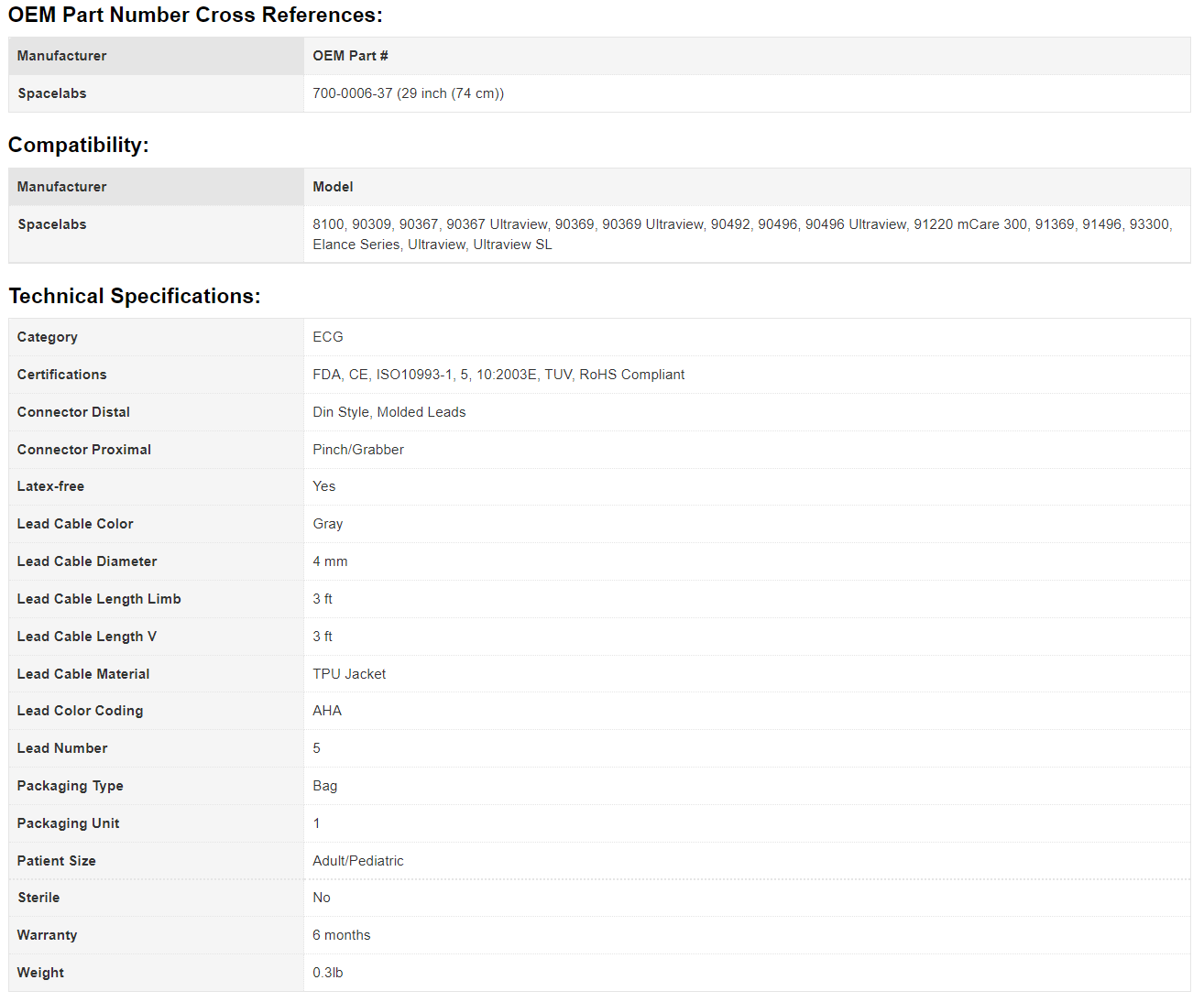Select the 'Pinch/Grabber' value

[358, 450]
